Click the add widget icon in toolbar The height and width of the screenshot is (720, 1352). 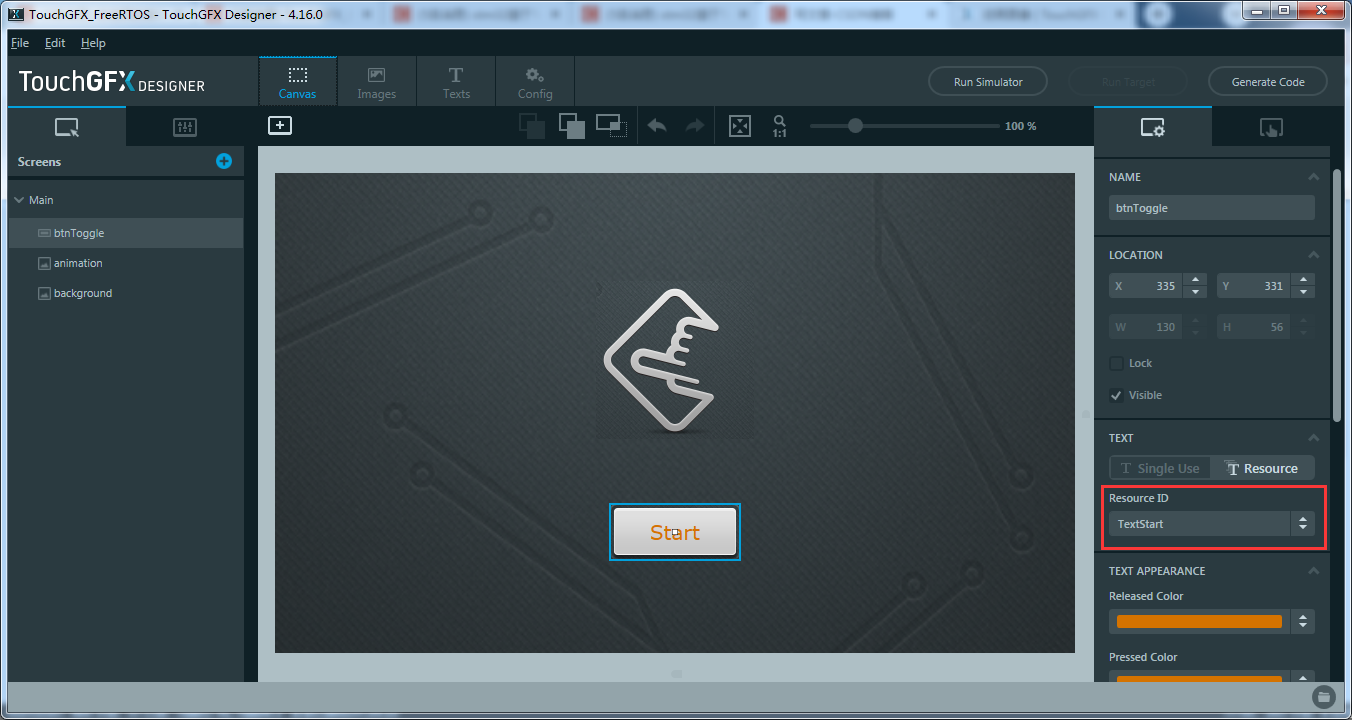[x=280, y=125]
